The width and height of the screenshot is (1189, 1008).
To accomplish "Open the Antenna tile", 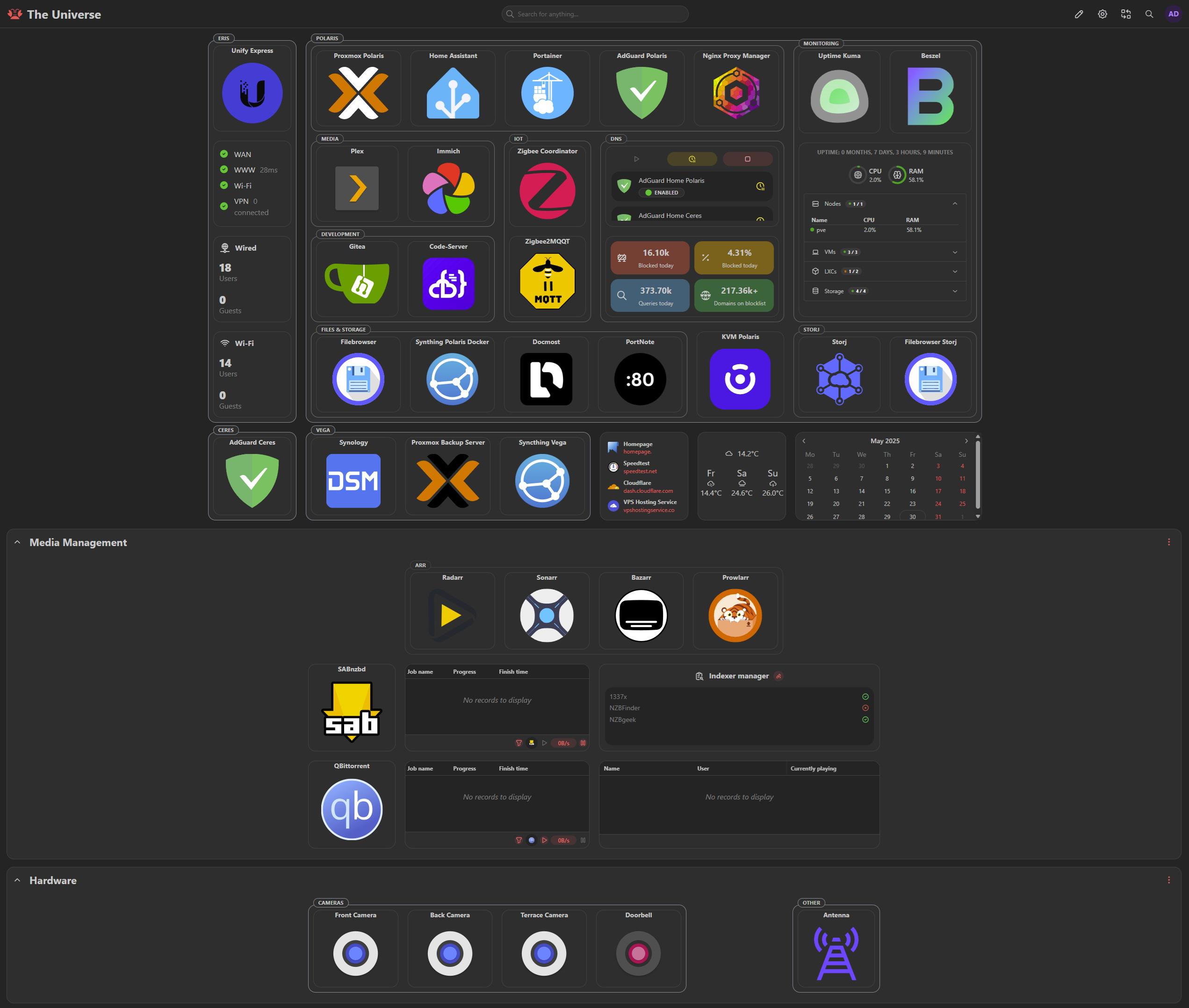I will pyautogui.click(x=836, y=949).
